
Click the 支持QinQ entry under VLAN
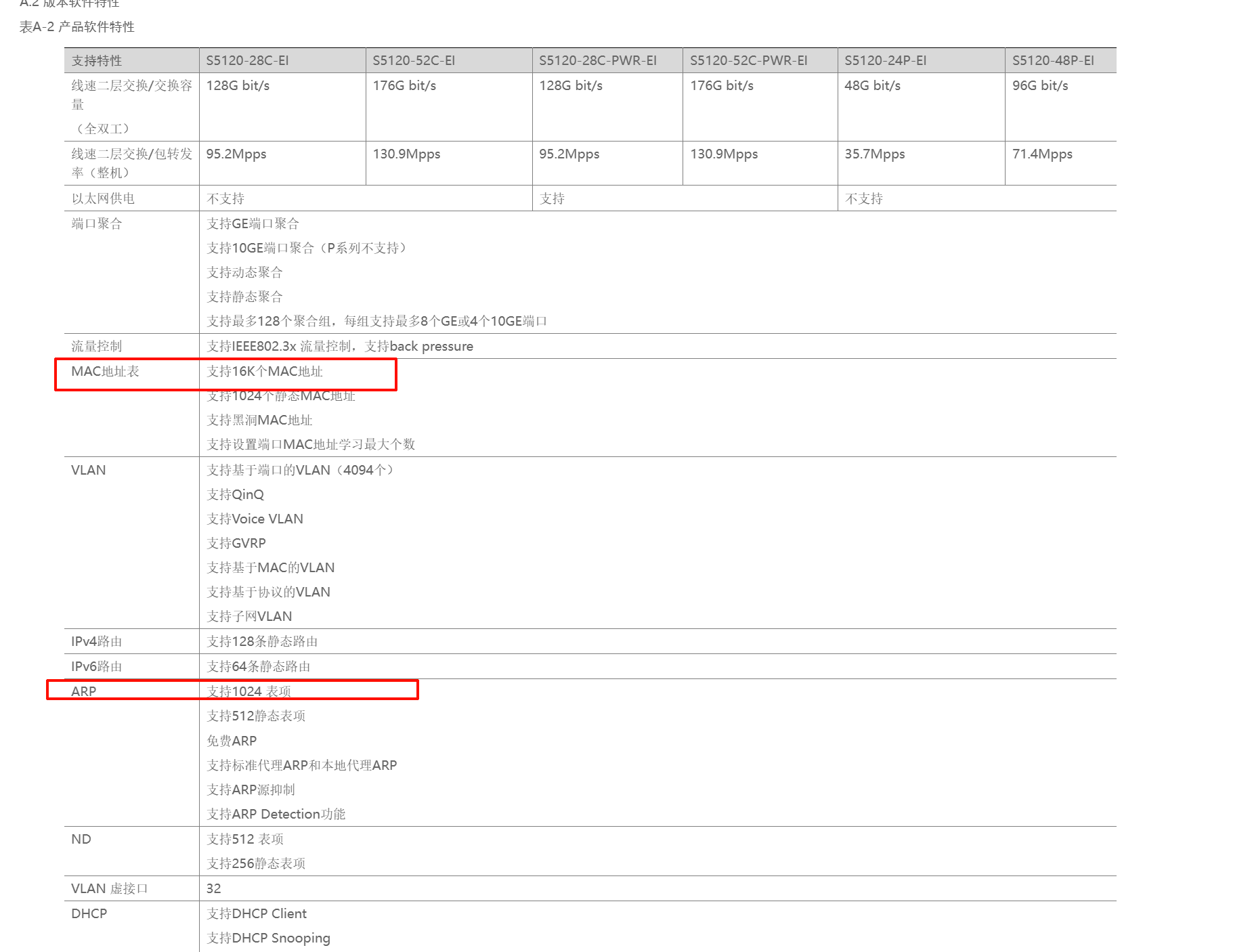pos(236,494)
